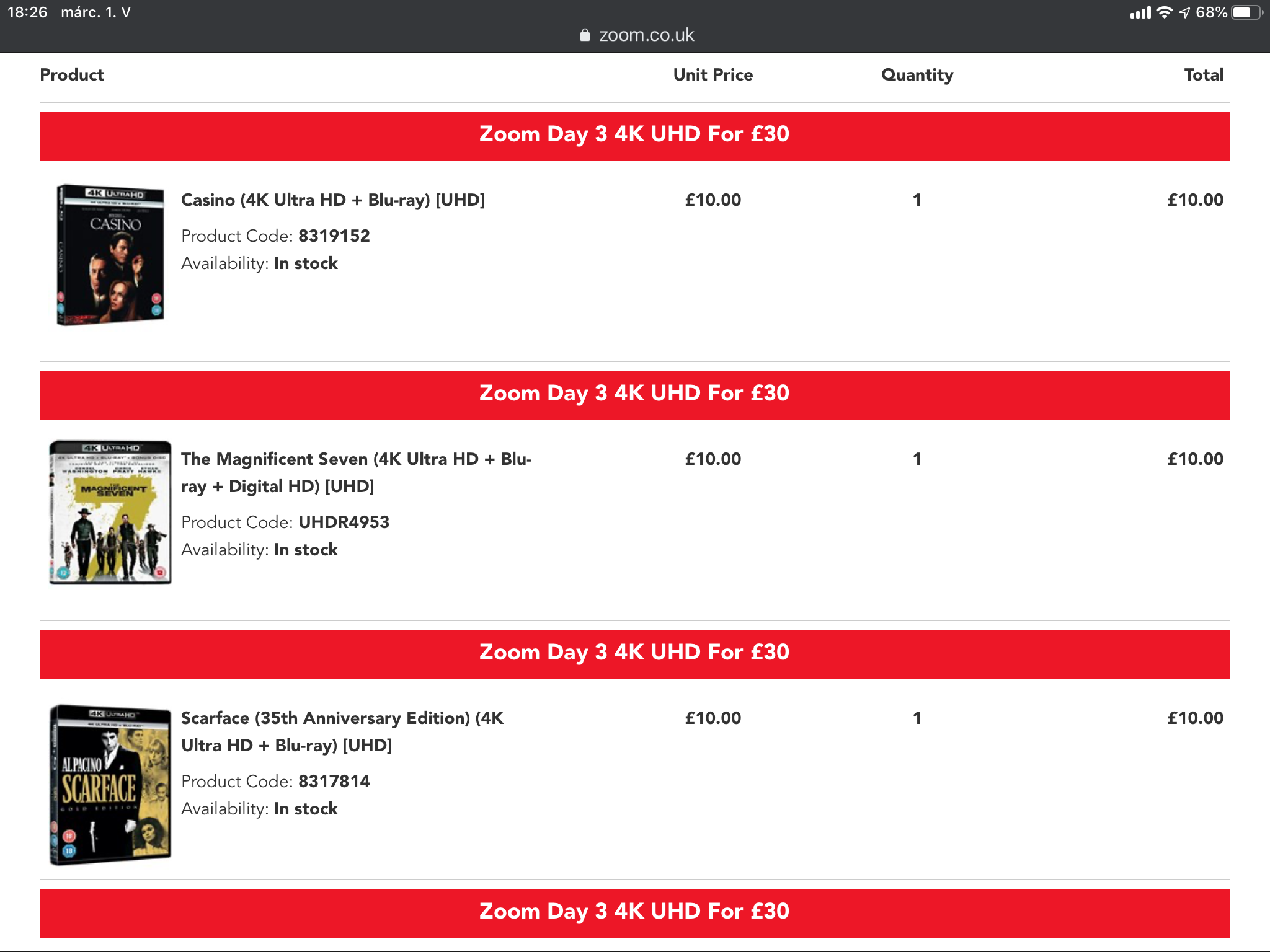
Task: Tap the first Zoom Day promo banner
Action: (635, 136)
